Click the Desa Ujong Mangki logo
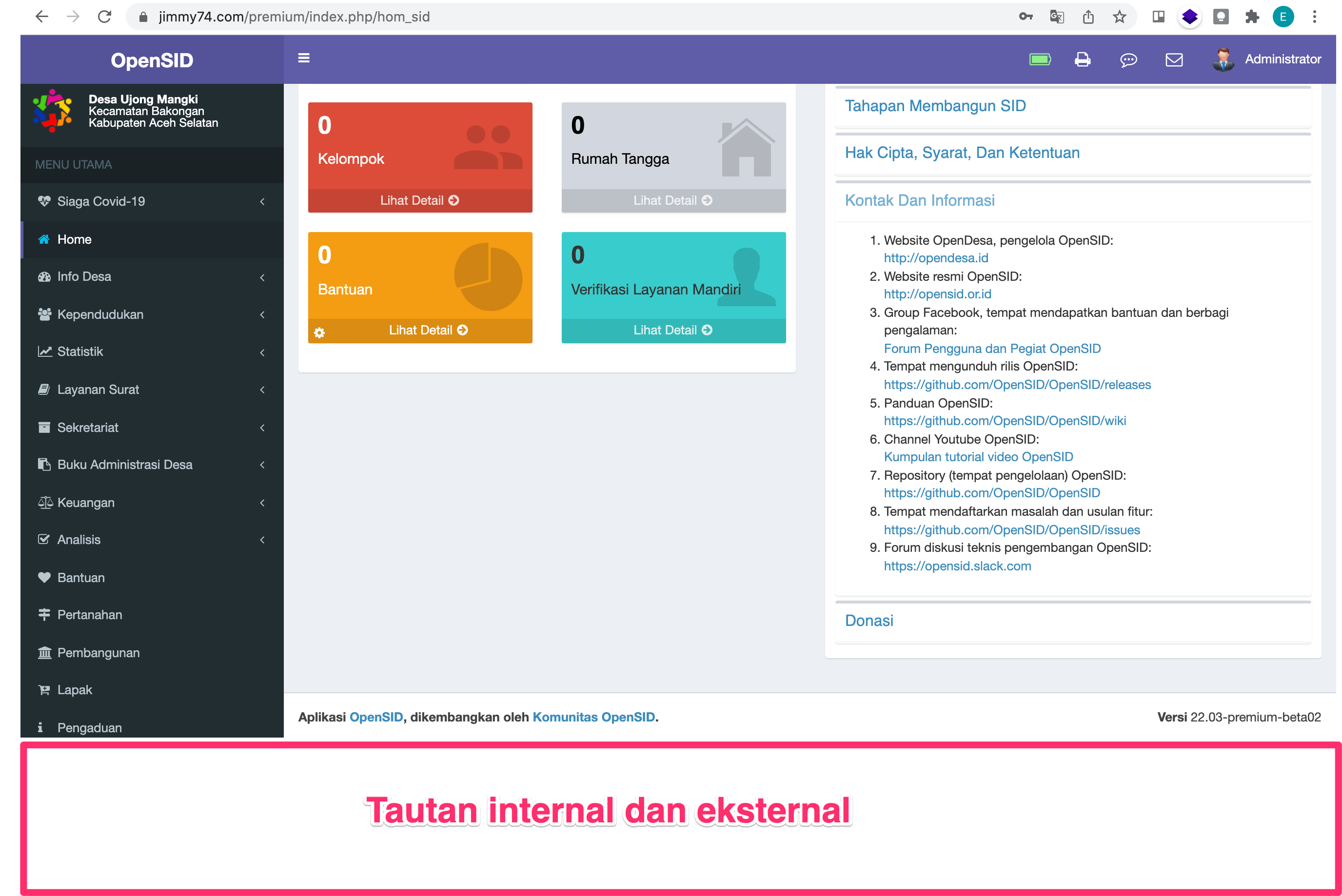This screenshot has height=896, width=1342. tap(53, 110)
